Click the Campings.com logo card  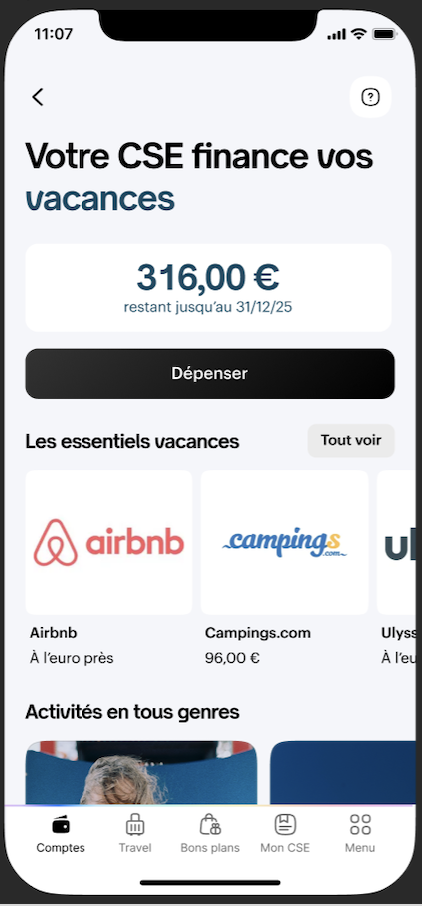tap(284, 543)
